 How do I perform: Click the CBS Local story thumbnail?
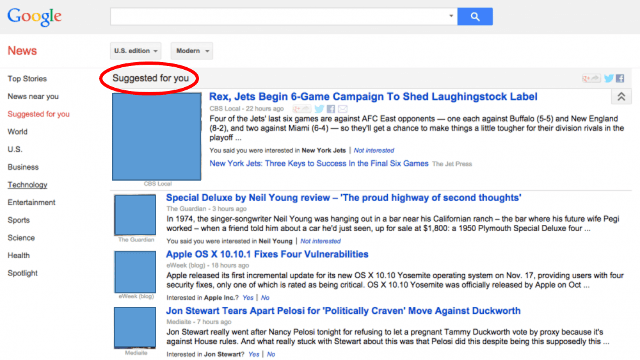[x=157, y=137]
